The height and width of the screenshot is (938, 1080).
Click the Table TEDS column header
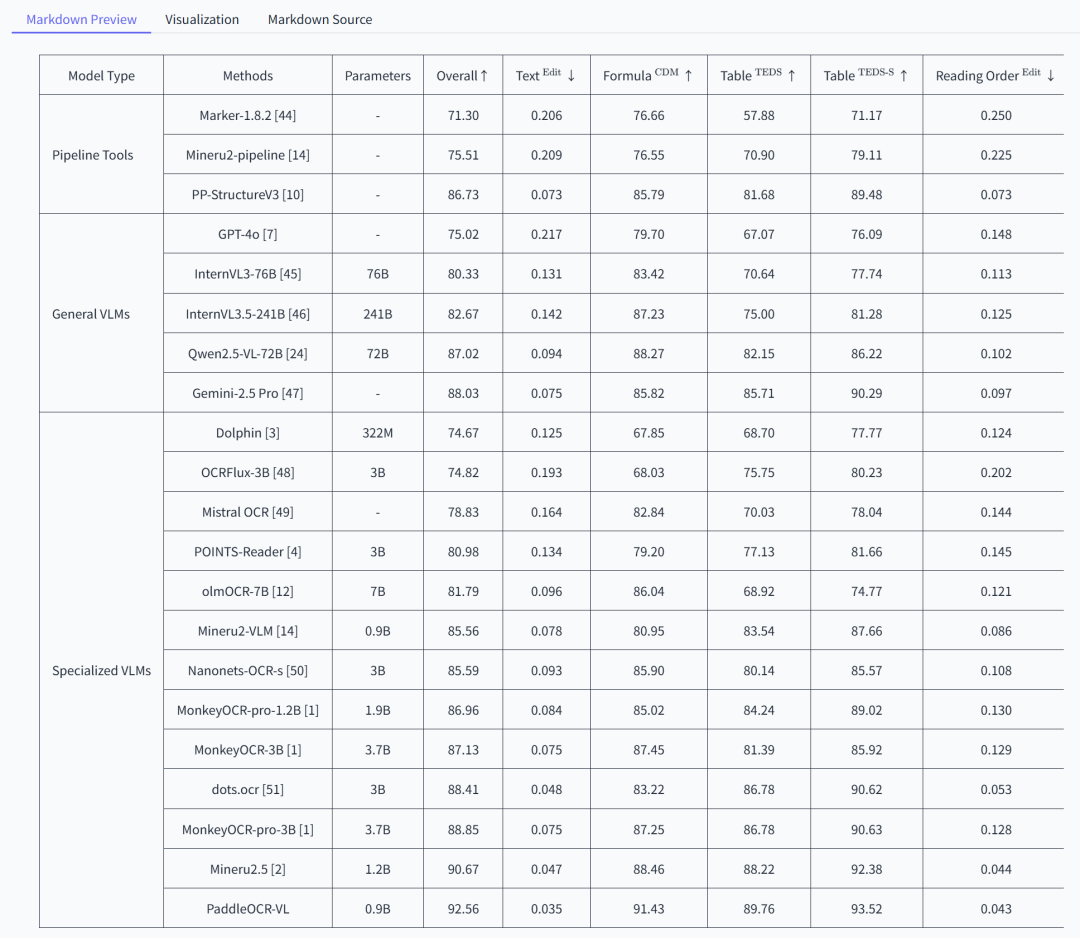pyautogui.click(x=759, y=75)
